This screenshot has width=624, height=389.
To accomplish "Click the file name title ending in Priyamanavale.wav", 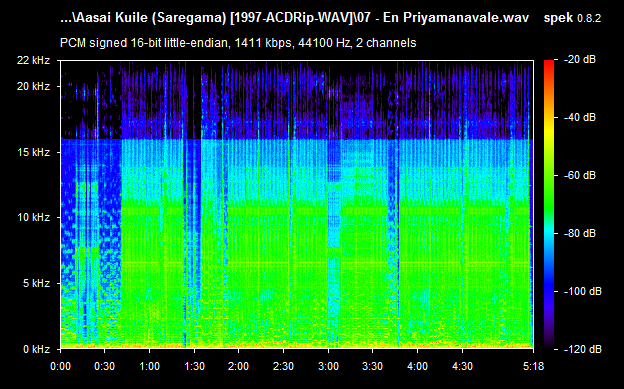I will pyautogui.click(x=294, y=18).
